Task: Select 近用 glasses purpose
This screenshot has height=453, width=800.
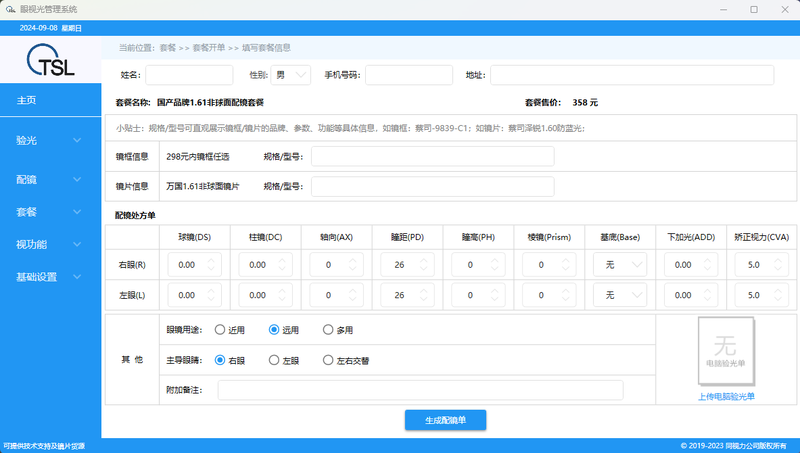Action: click(x=220, y=330)
